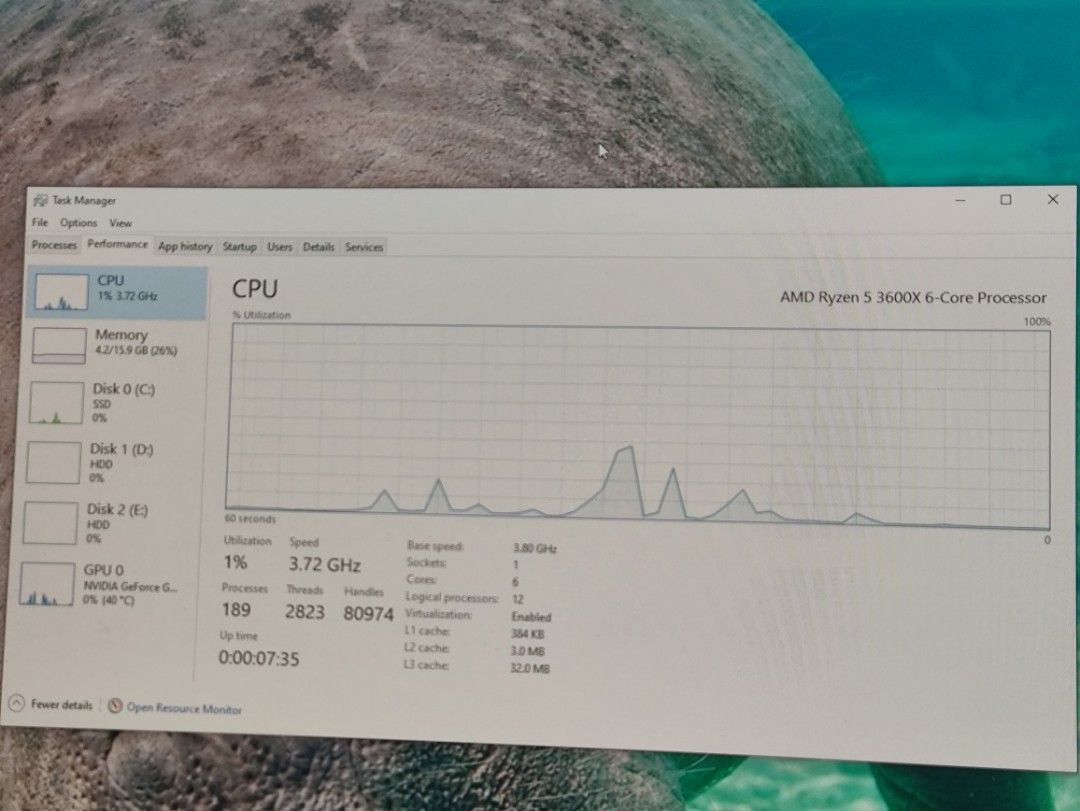Click the 60 seconds graph label
This screenshot has height=811, width=1080.
click(x=250, y=519)
